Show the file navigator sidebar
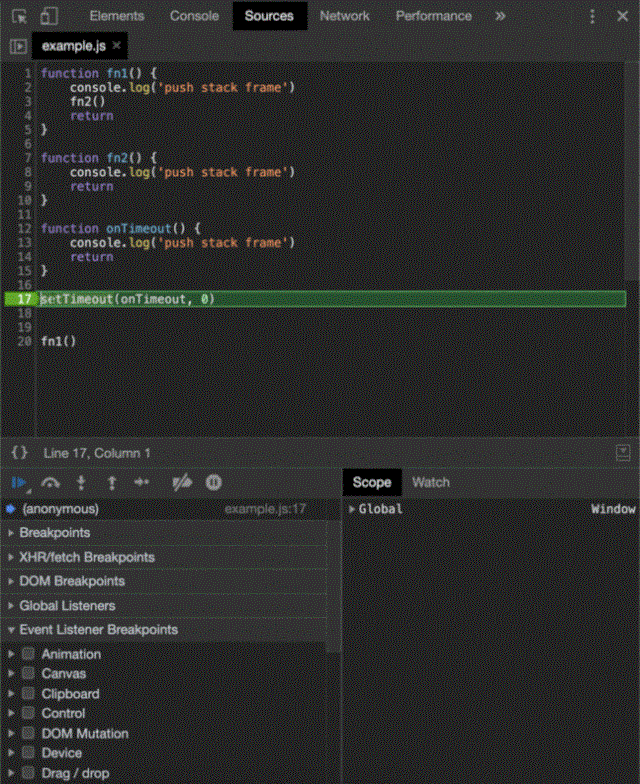 point(17,46)
